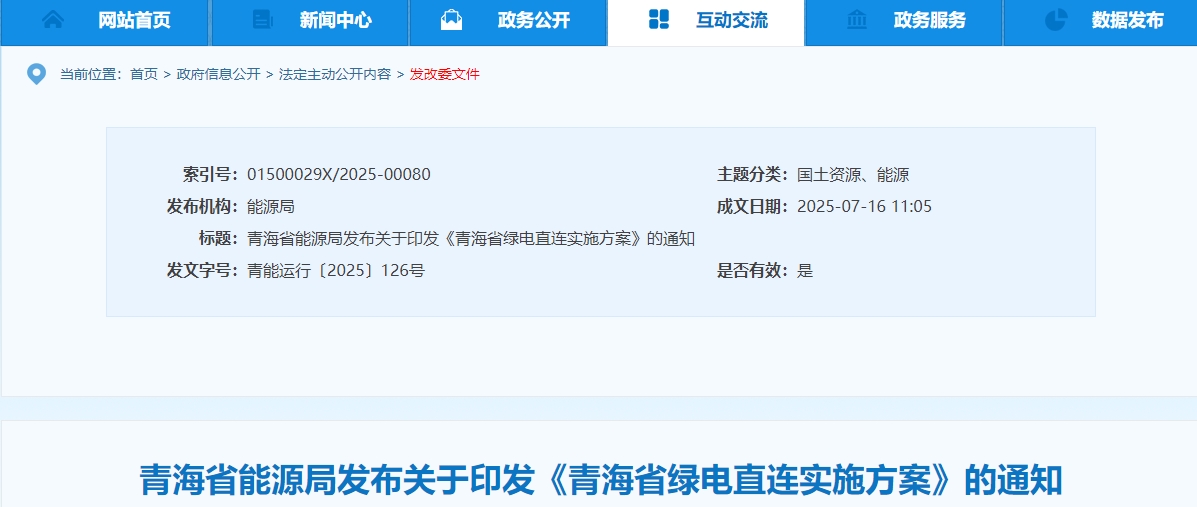Click the index number 01500029X/2025-00080
Viewport: 1197px width, 507px height.
click(338, 174)
